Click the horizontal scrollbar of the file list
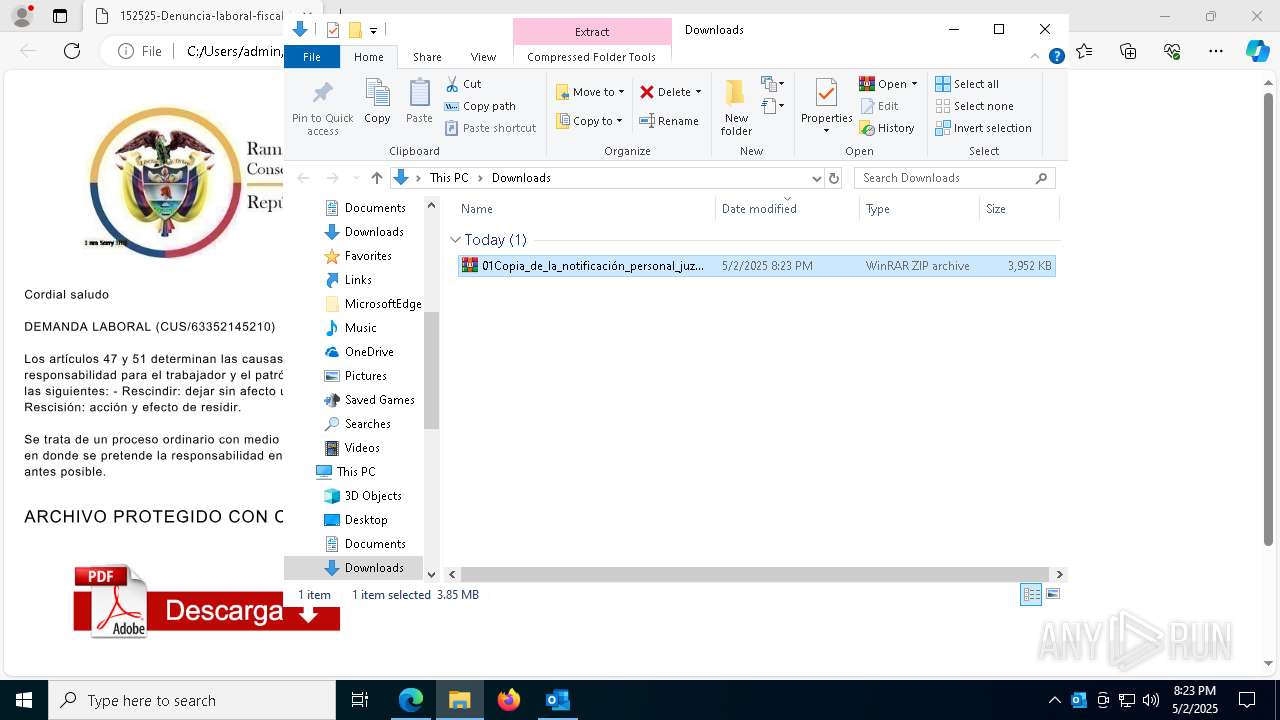This screenshot has width=1280, height=720. [755, 575]
